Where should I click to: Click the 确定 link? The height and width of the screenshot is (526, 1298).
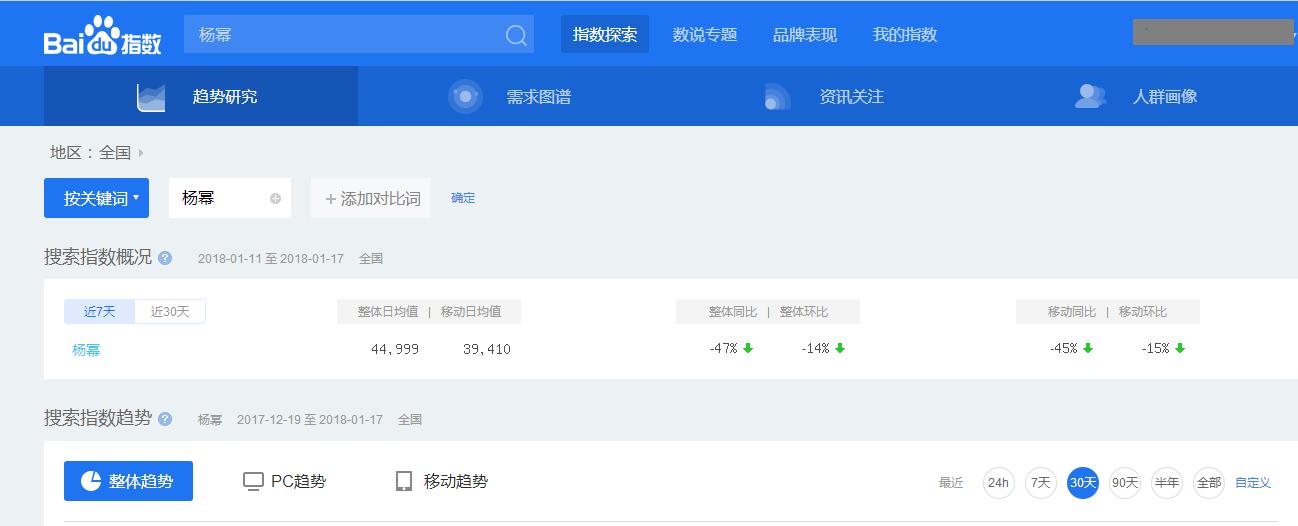463,198
